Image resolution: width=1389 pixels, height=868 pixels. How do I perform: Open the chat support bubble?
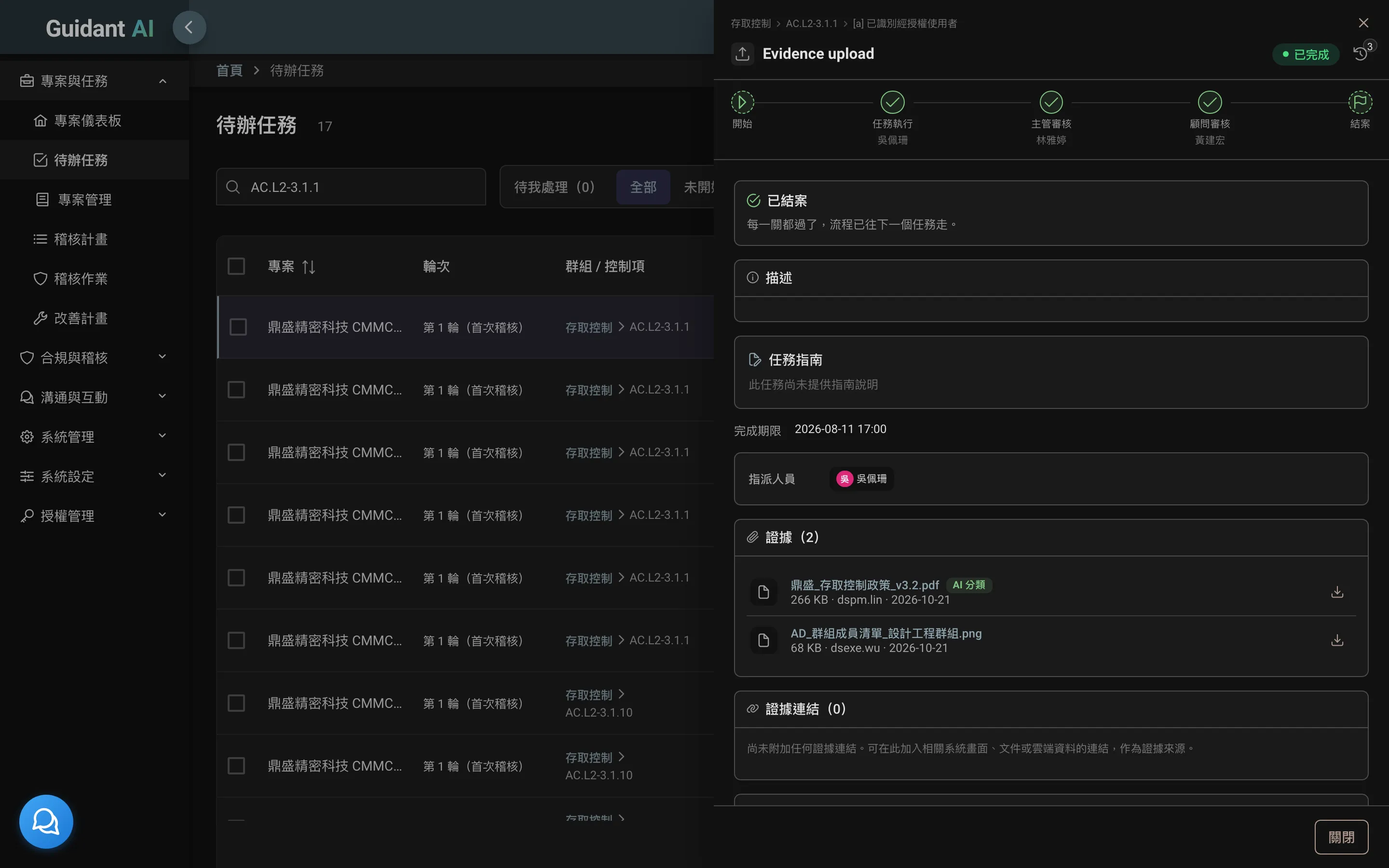46,822
